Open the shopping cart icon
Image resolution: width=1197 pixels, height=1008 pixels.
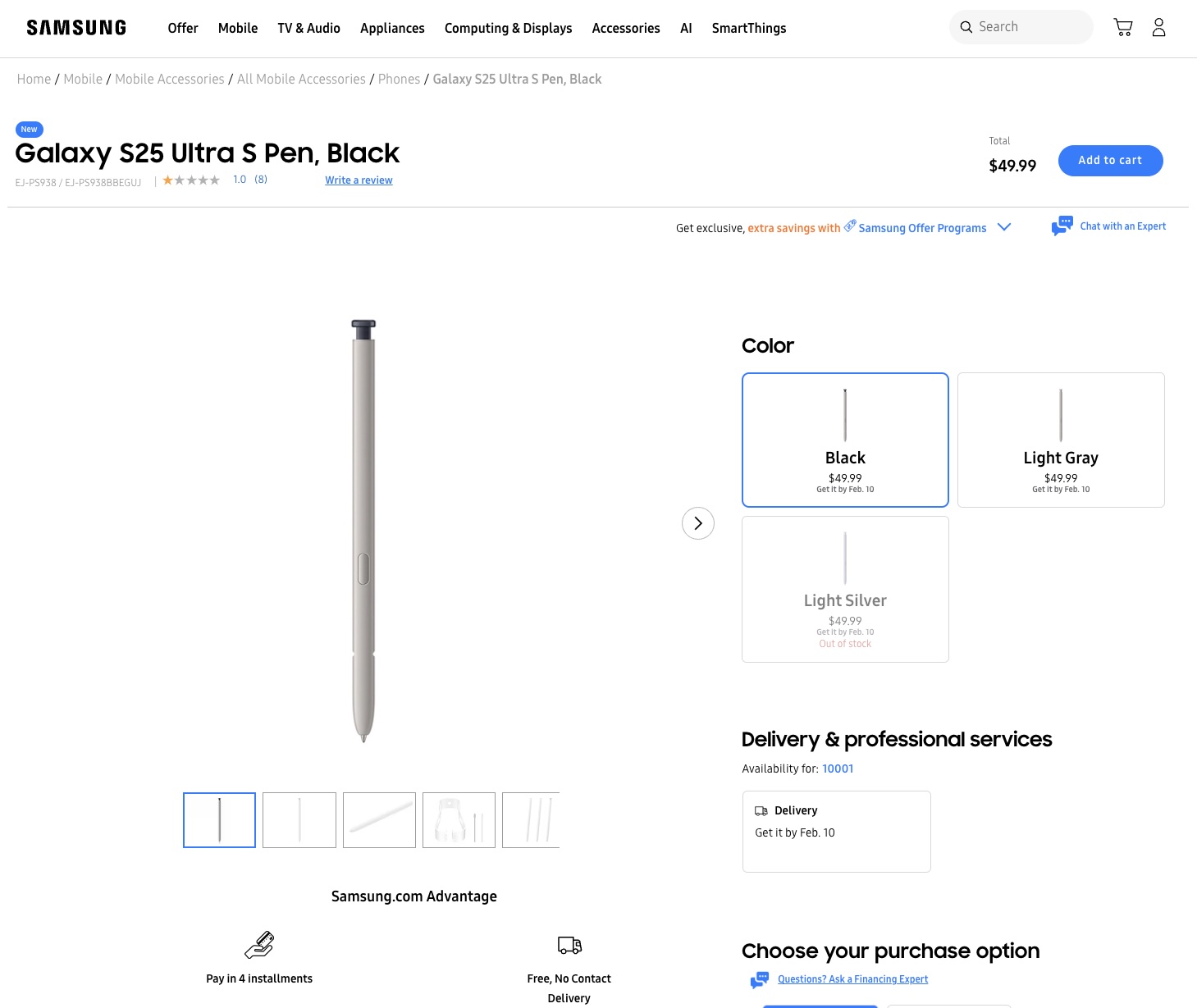coord(1123,28)
